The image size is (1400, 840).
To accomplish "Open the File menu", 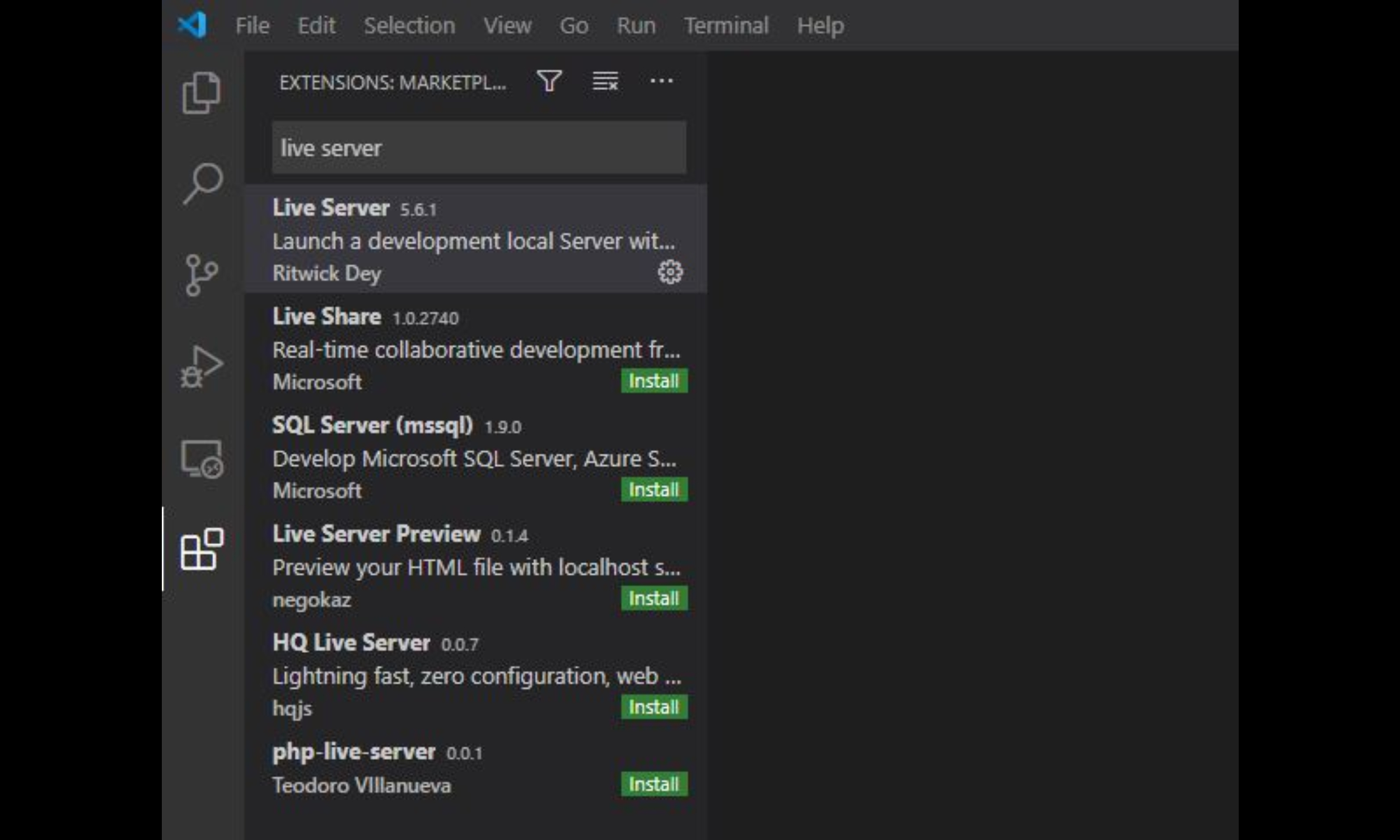I will tap(253, 25).
